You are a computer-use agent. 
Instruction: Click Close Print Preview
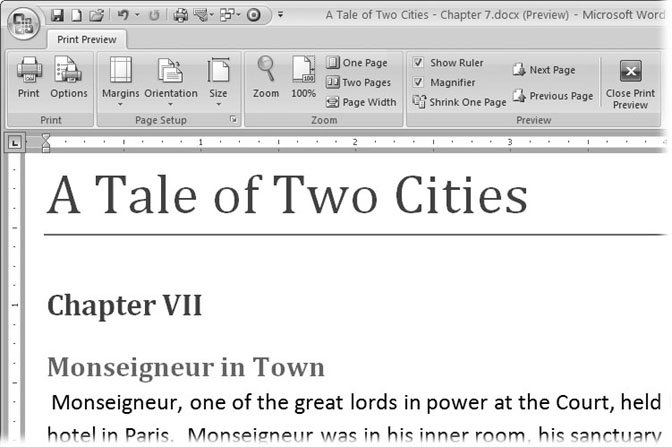630,82
